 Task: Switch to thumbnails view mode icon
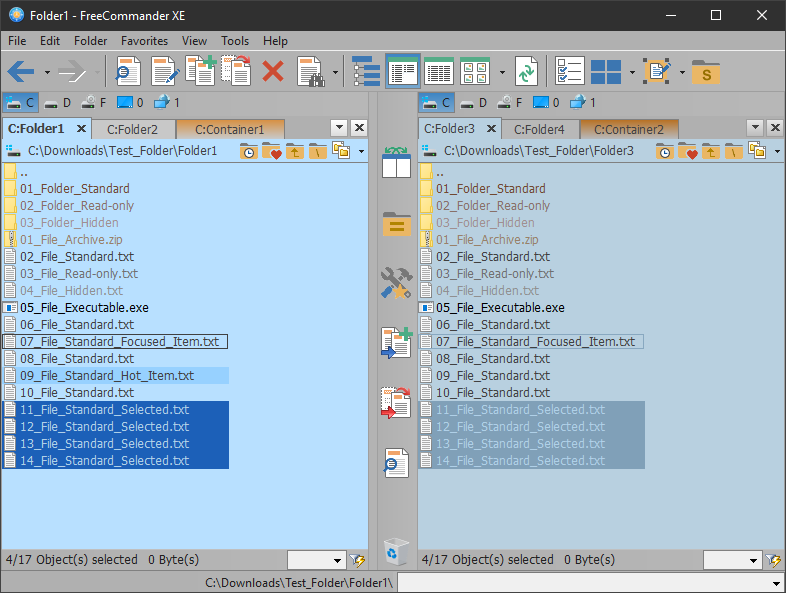point(475,71)
